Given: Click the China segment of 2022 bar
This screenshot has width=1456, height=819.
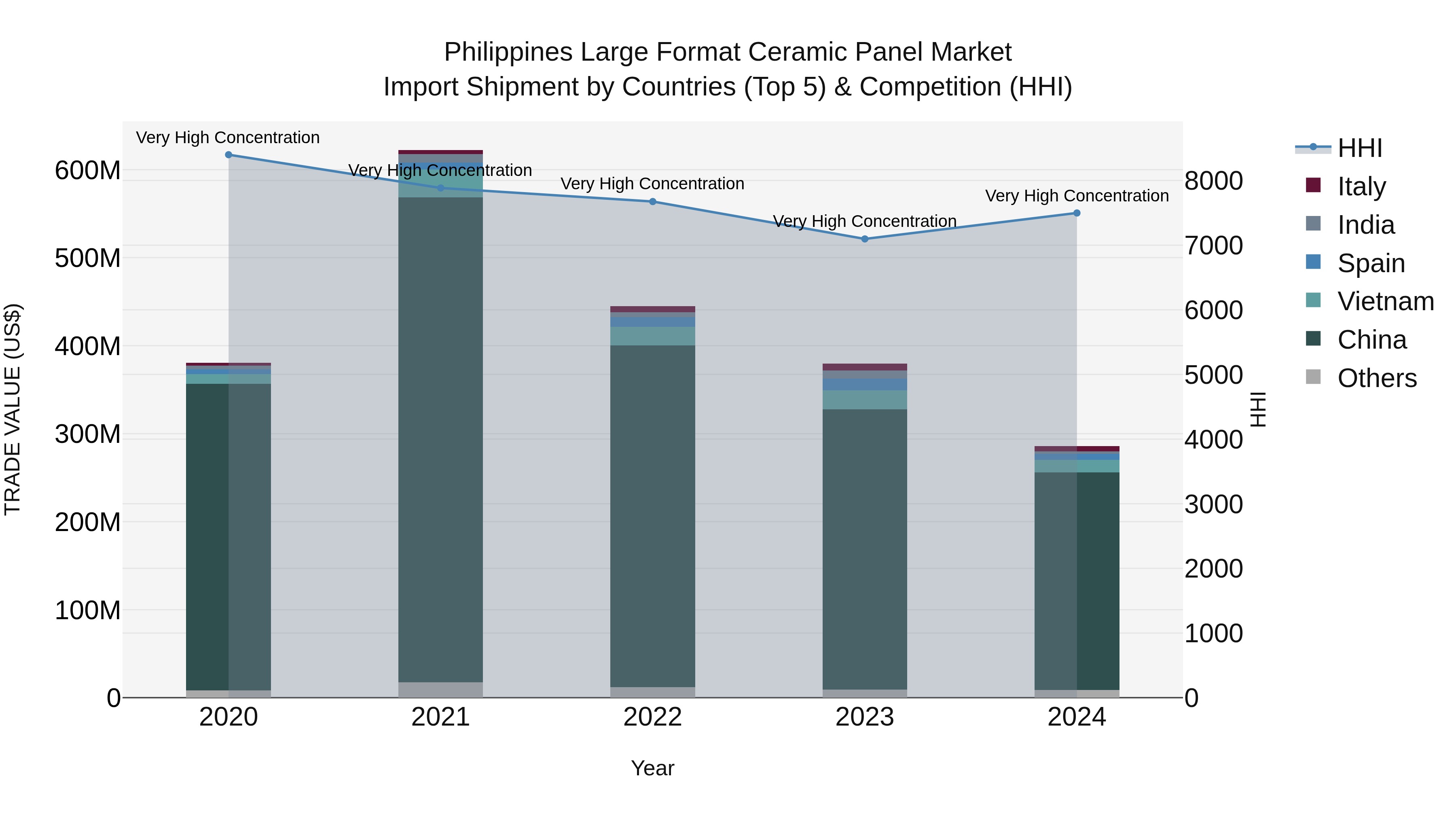Looking at the screenshot, I should 653,516.
